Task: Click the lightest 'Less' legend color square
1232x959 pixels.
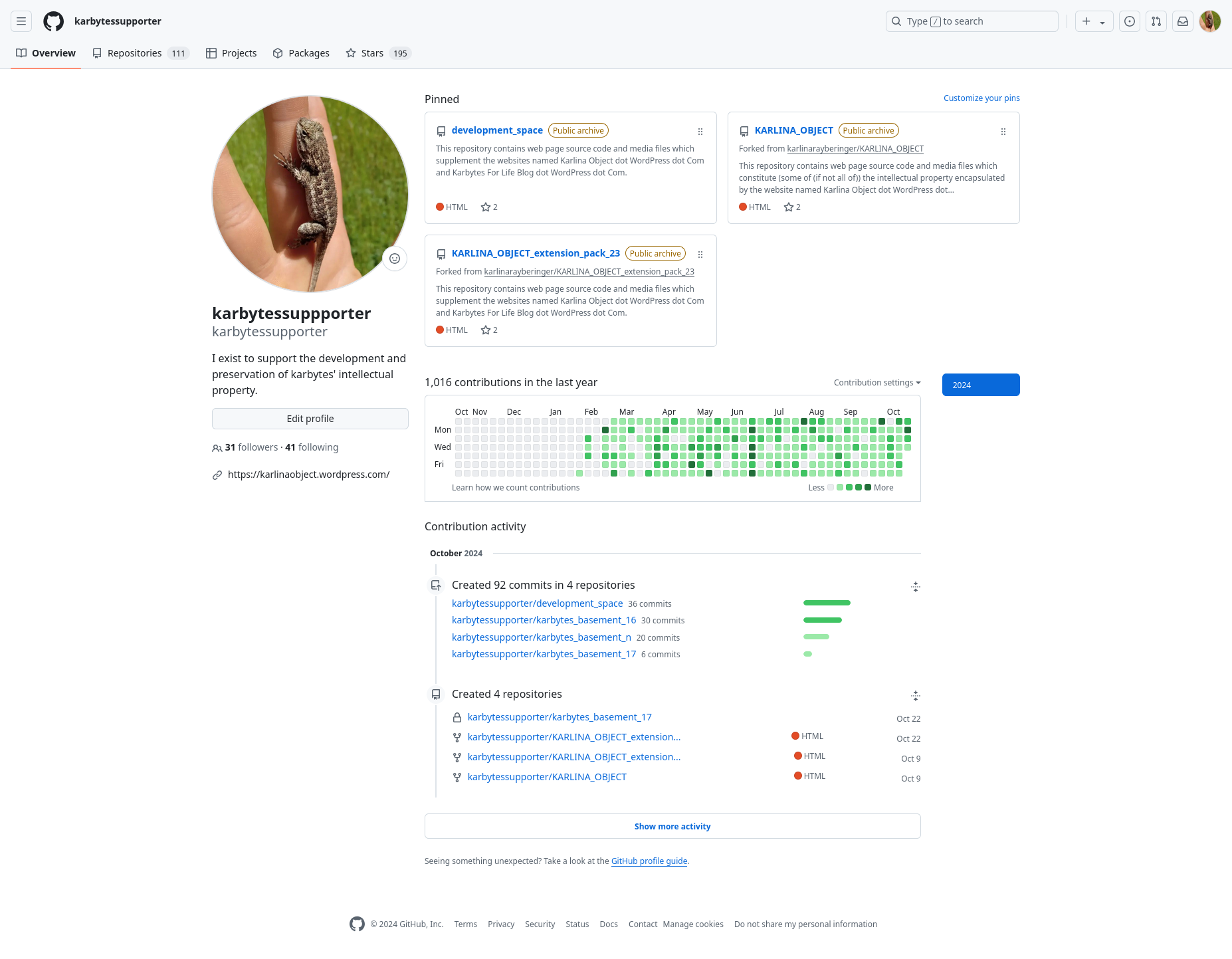Action: click(x=831, y=488)
